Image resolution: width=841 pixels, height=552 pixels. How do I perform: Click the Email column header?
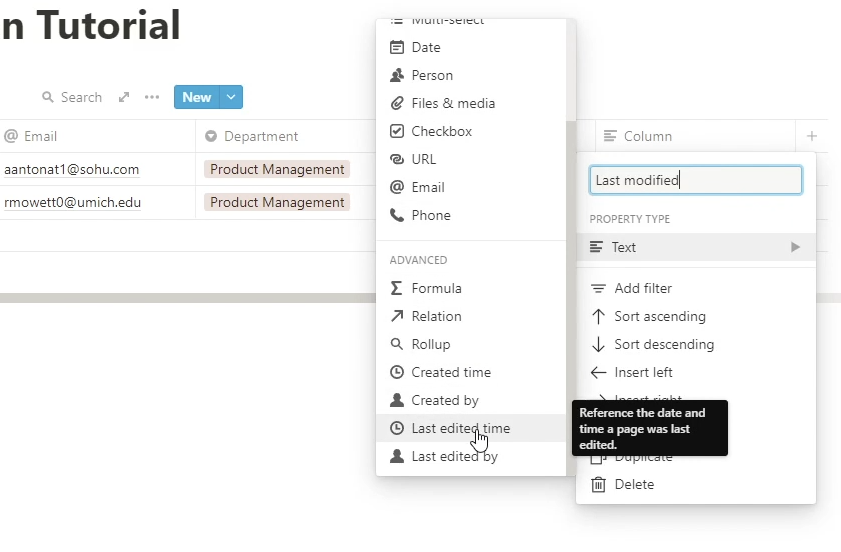coord(97,136)
